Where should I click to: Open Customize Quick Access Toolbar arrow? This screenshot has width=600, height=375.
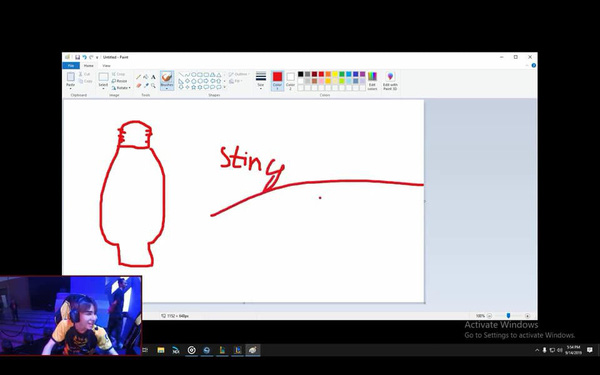tap(97, 57)
